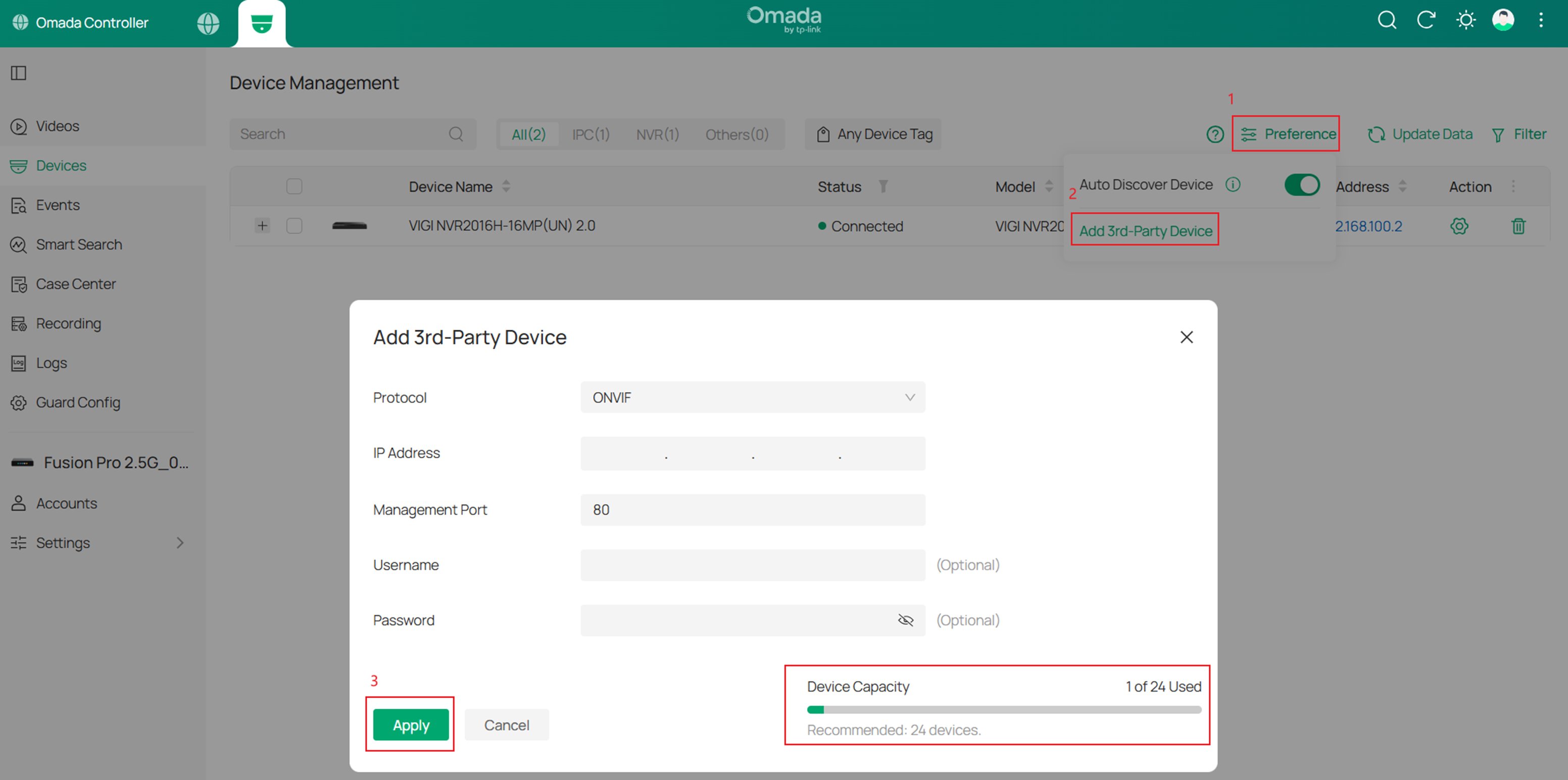Tick the VIGI NVR2016H row checkbox

pos(294,226)
